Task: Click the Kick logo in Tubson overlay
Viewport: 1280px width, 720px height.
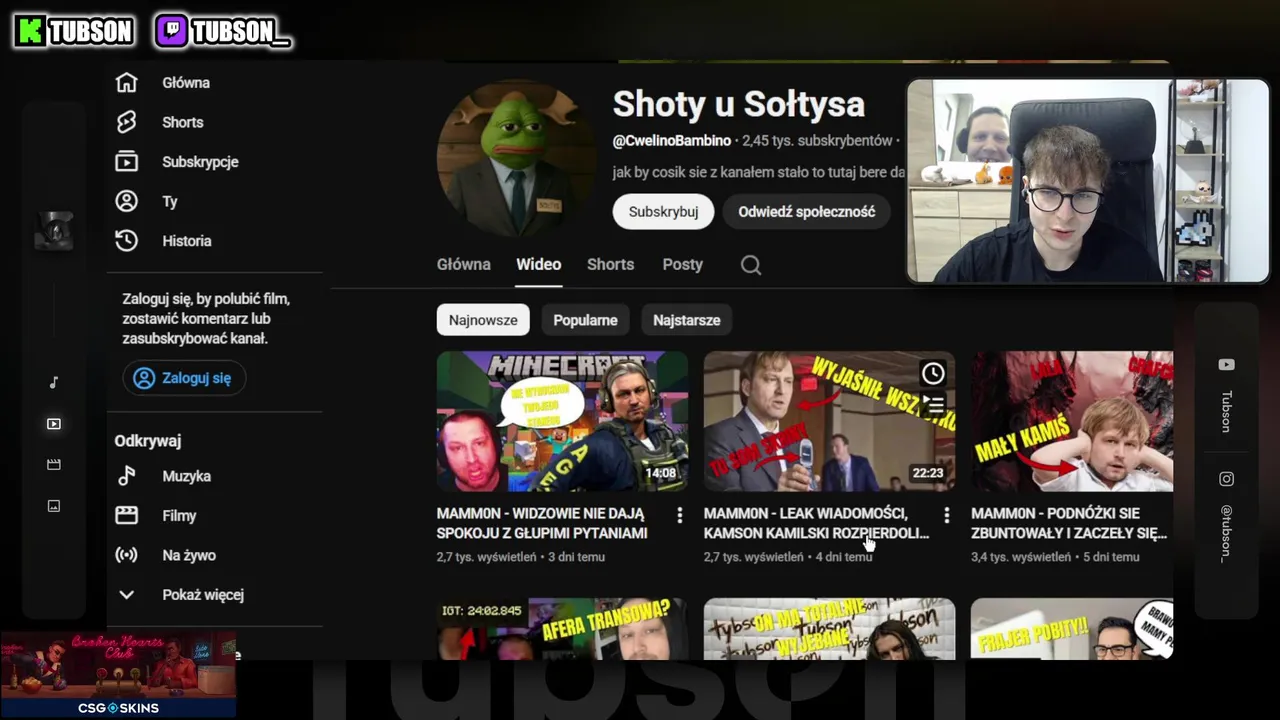Action: [x=31, y=32]
